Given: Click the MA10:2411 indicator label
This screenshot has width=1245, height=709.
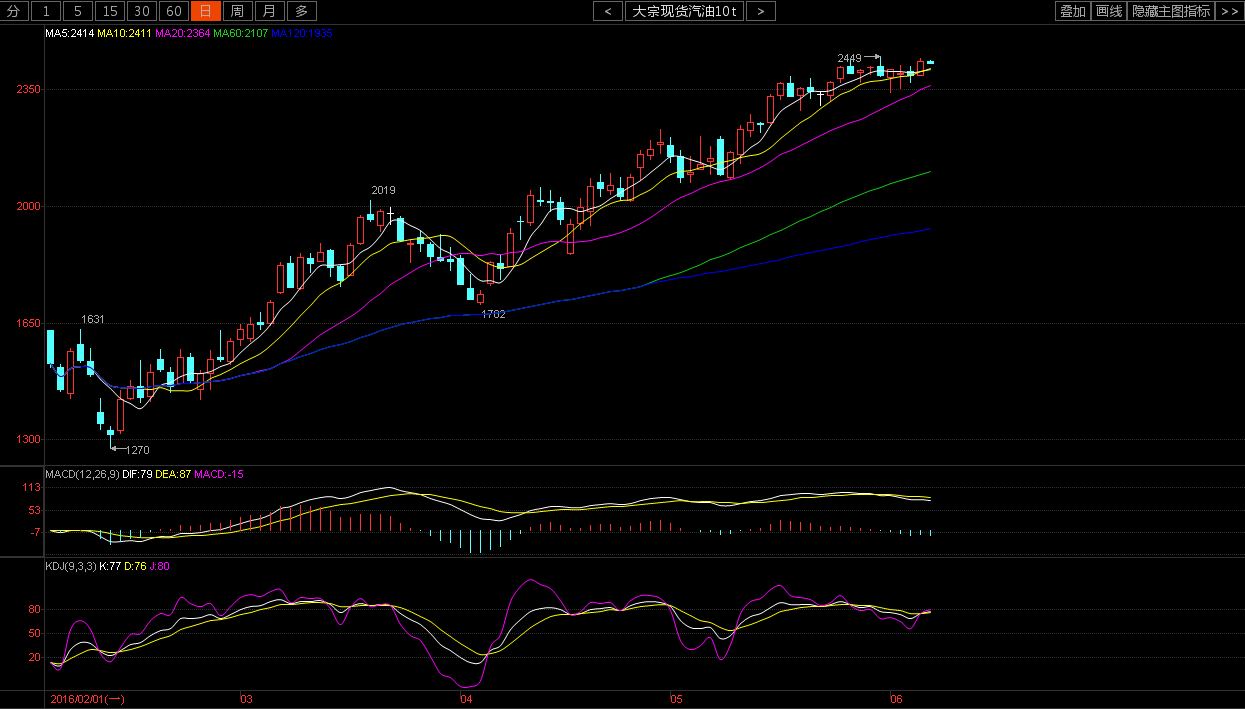Looking at the screenshot, I should tap(125, 33).
